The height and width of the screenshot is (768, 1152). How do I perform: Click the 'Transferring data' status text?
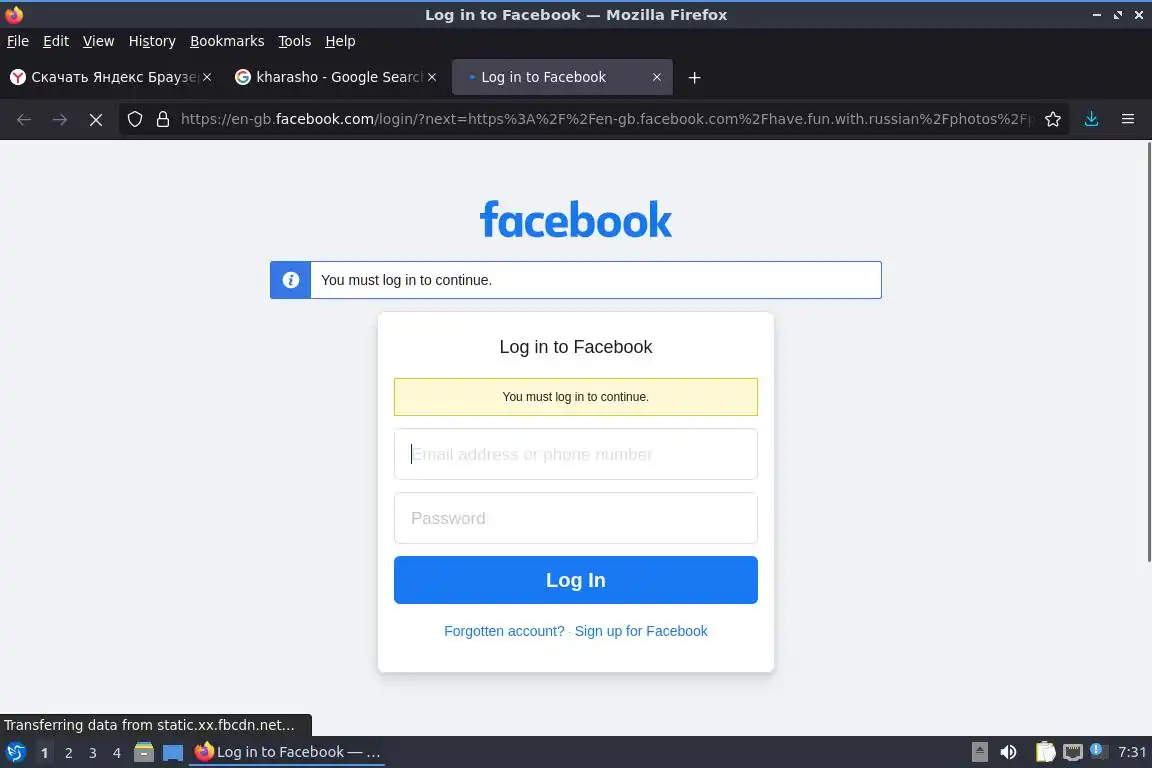149,725
